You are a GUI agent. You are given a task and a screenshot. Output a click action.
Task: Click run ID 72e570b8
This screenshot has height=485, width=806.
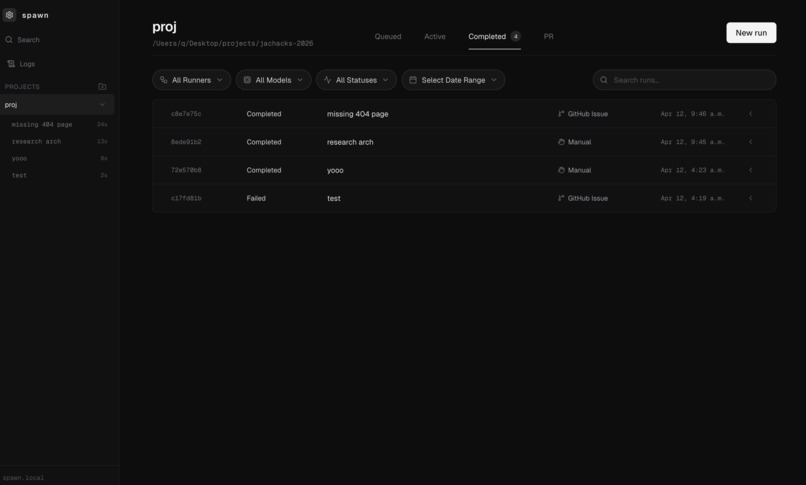coord(186,170)
